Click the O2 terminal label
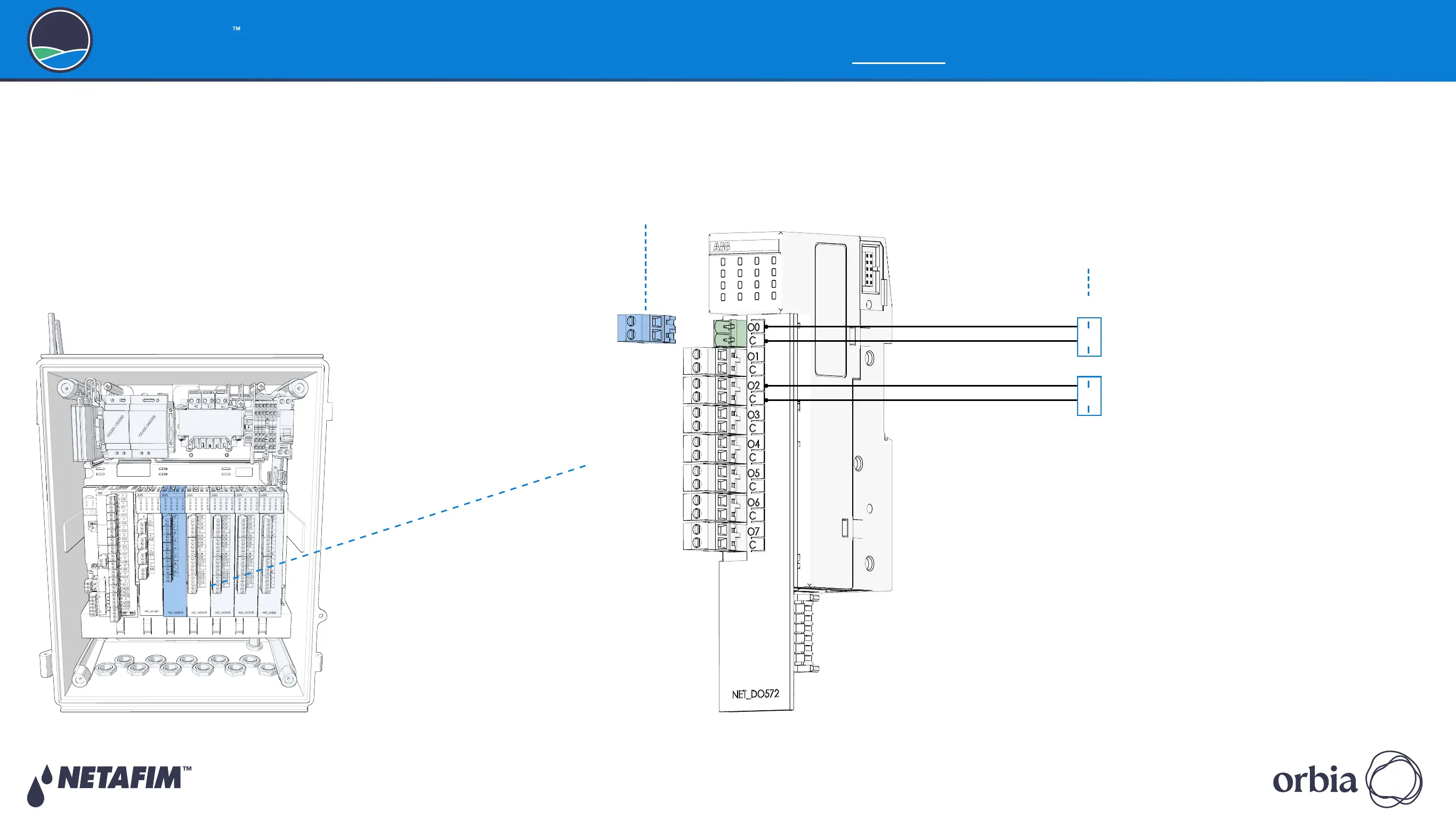Image resolution: width=1456 pixels, height=819 pixels. [x=754, y=386]
